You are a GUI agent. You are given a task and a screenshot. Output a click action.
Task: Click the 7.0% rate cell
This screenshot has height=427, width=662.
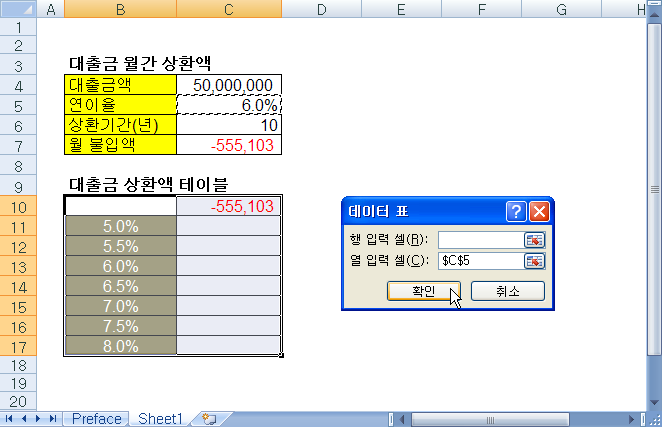(120, 306)
